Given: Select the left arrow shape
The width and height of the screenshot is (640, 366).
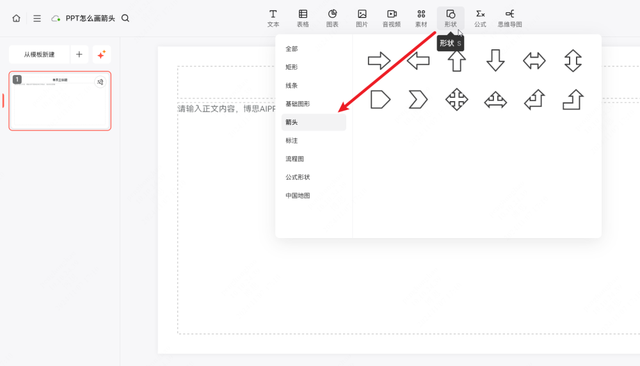Looking at the screenshot, I should [x=418, y=61].
